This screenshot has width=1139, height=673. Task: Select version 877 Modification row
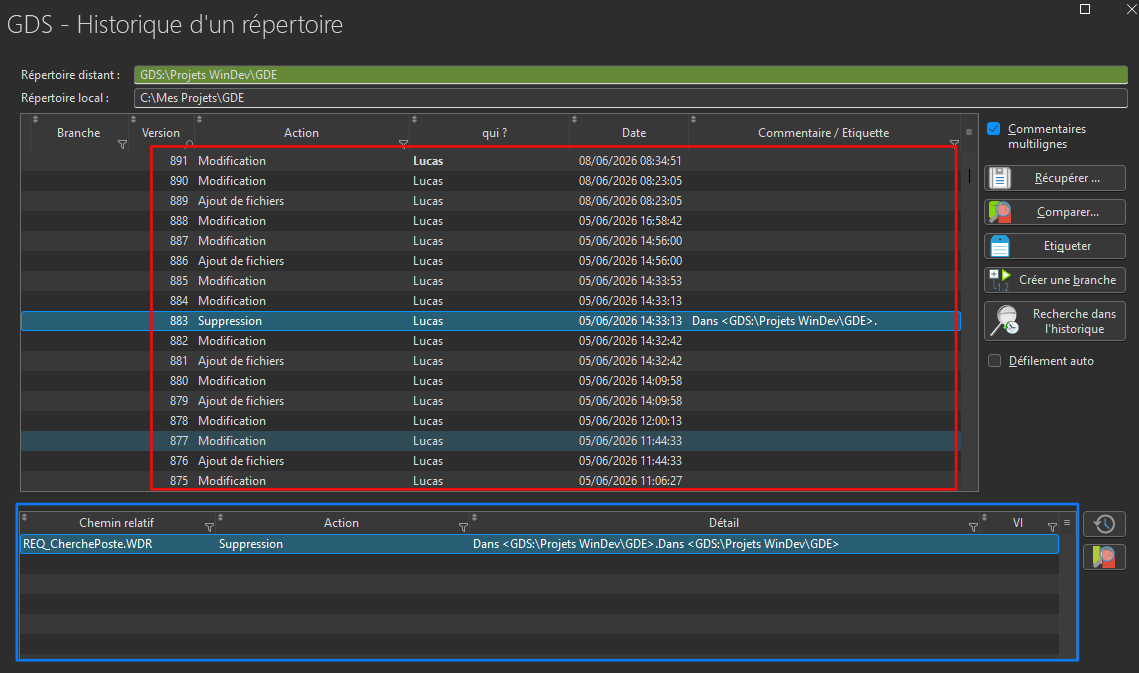(x=491, y=440)
